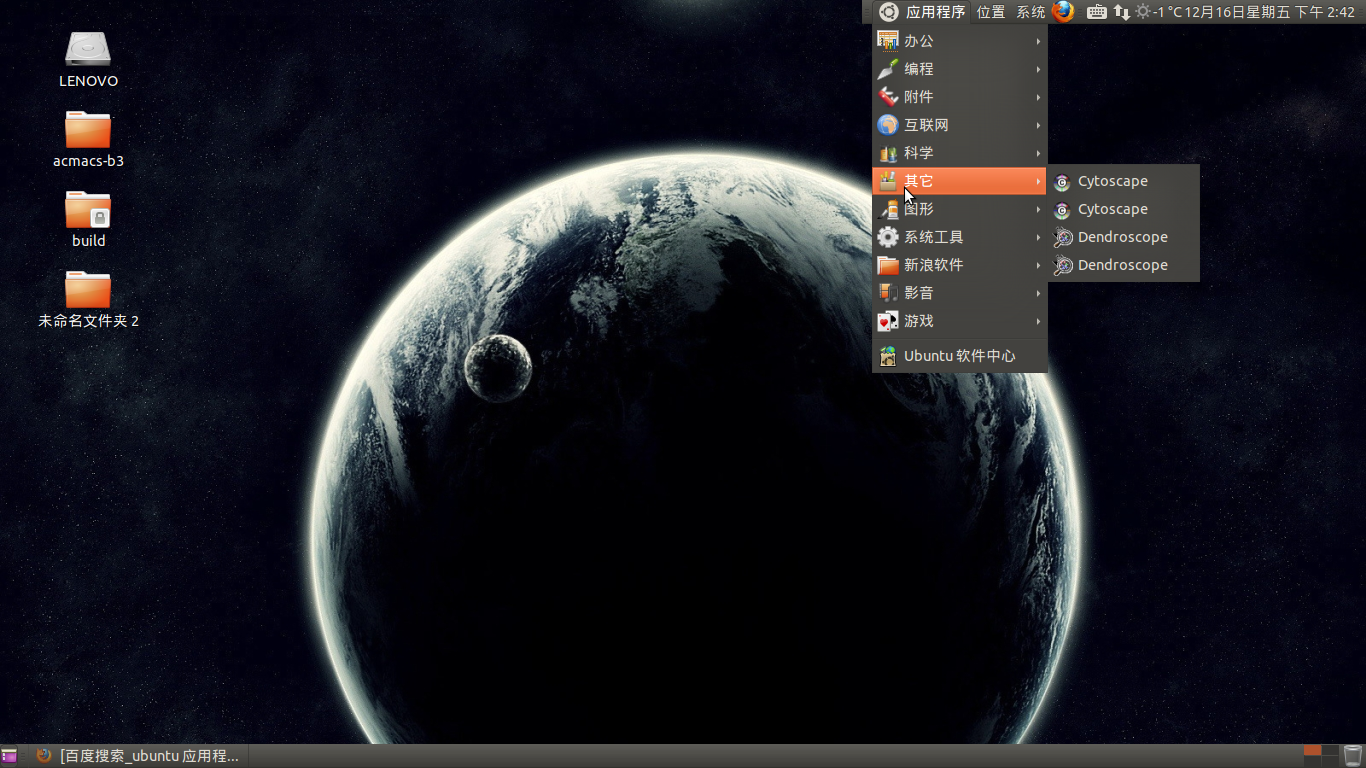
Task: Click the 系统工具 gear icon
Action: 888,237
